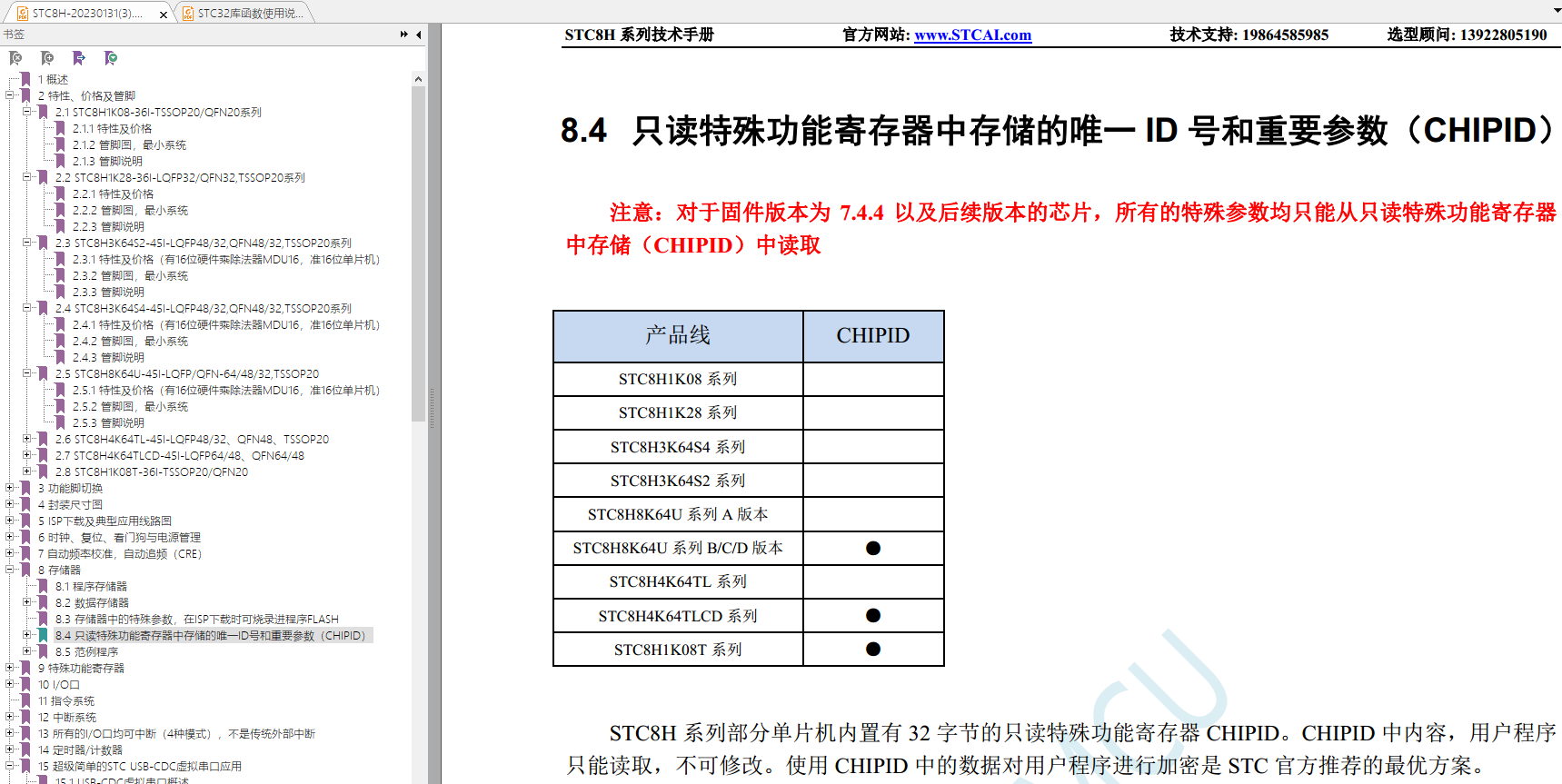Collapse the 2 特性、价格及管脚 node
The height and width of the screenshot is (784, 1562).
(10, 95)
